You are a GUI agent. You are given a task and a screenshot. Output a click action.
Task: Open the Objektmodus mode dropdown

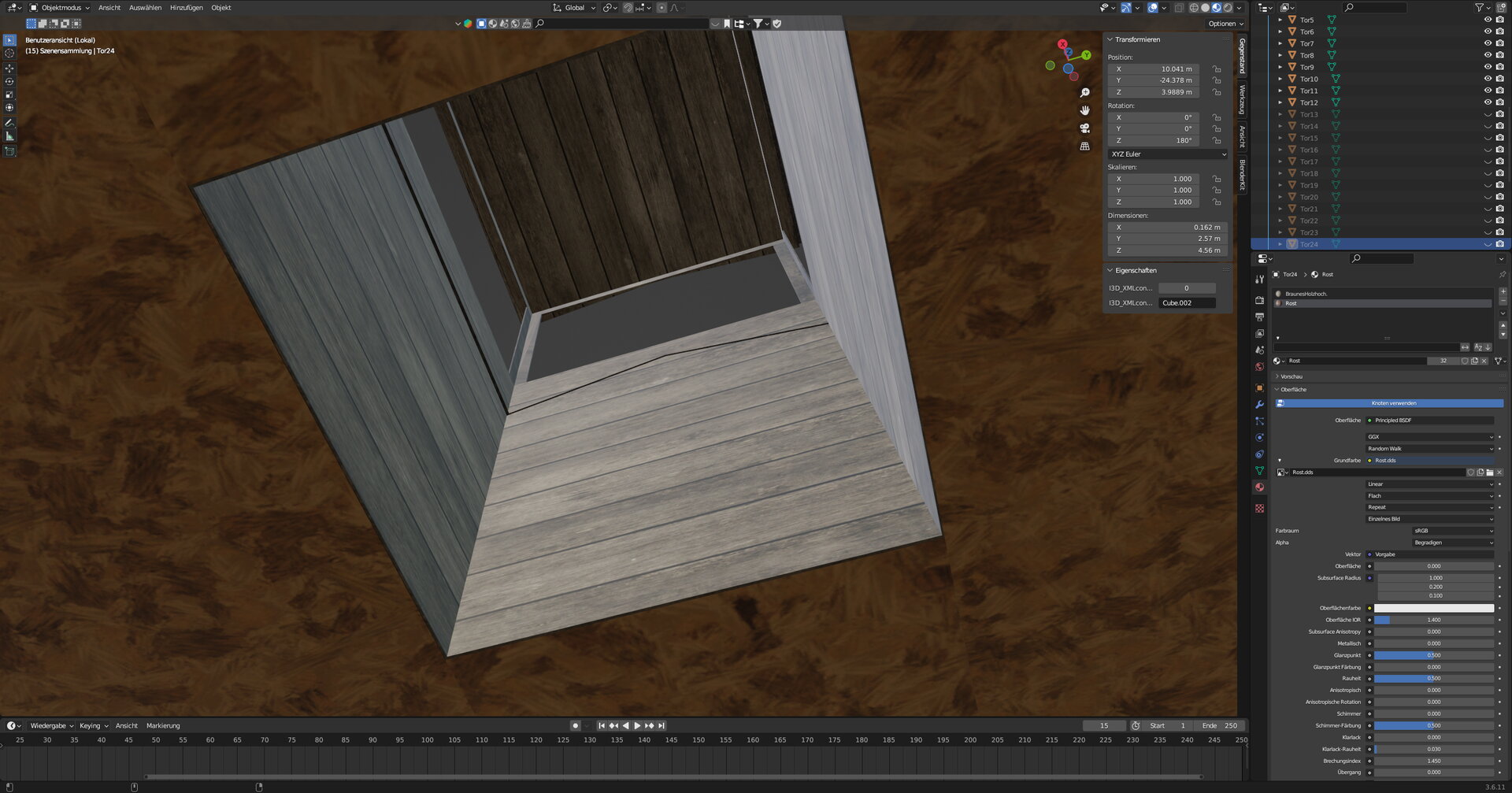[x=61, y=8]
